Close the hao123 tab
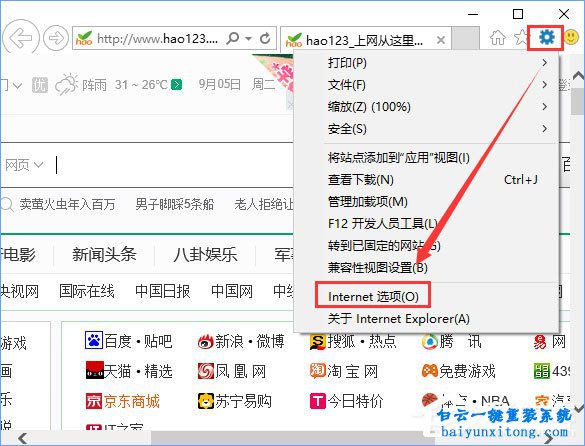This screenshot has height=446, width=585. coord(441,40)
